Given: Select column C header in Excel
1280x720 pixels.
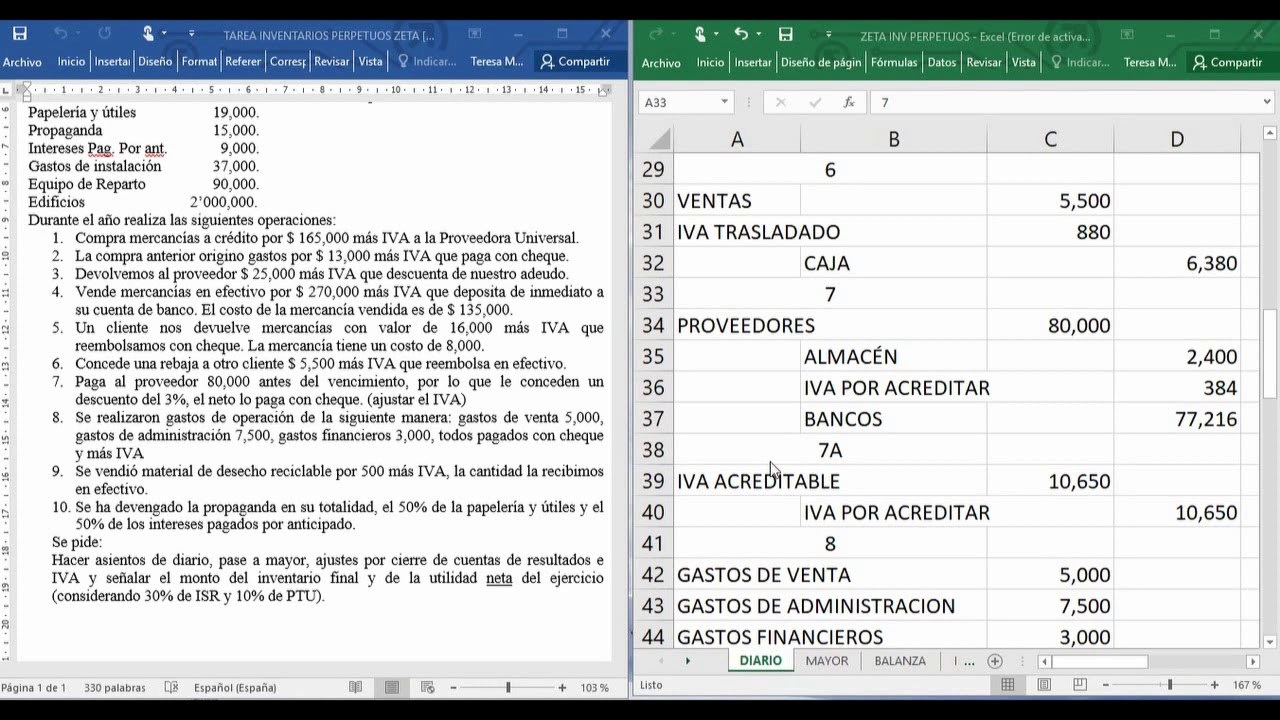Looking at the screenshot, I should (x=1050, y=139).
